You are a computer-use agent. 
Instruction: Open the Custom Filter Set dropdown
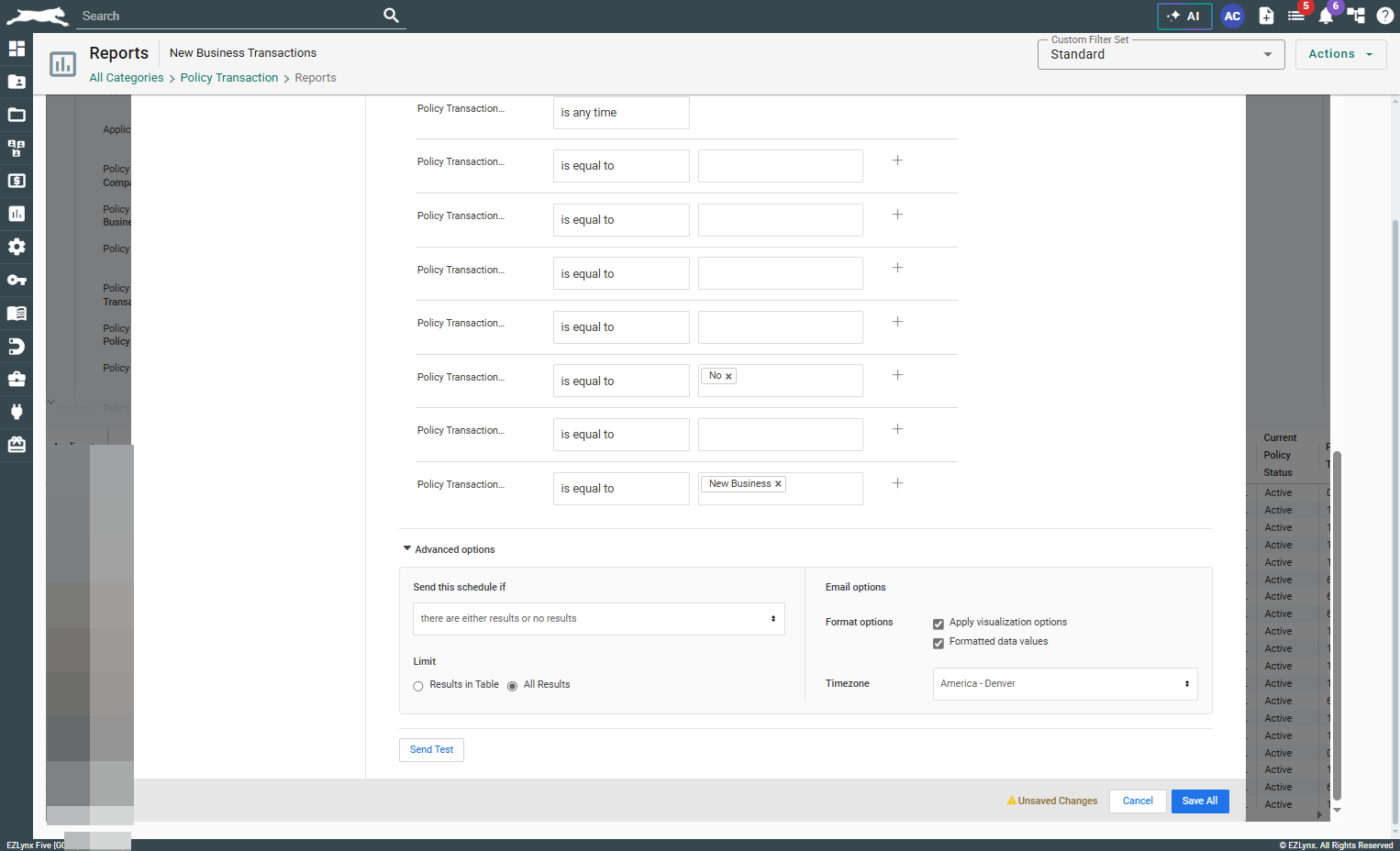tap(1161, 54)
